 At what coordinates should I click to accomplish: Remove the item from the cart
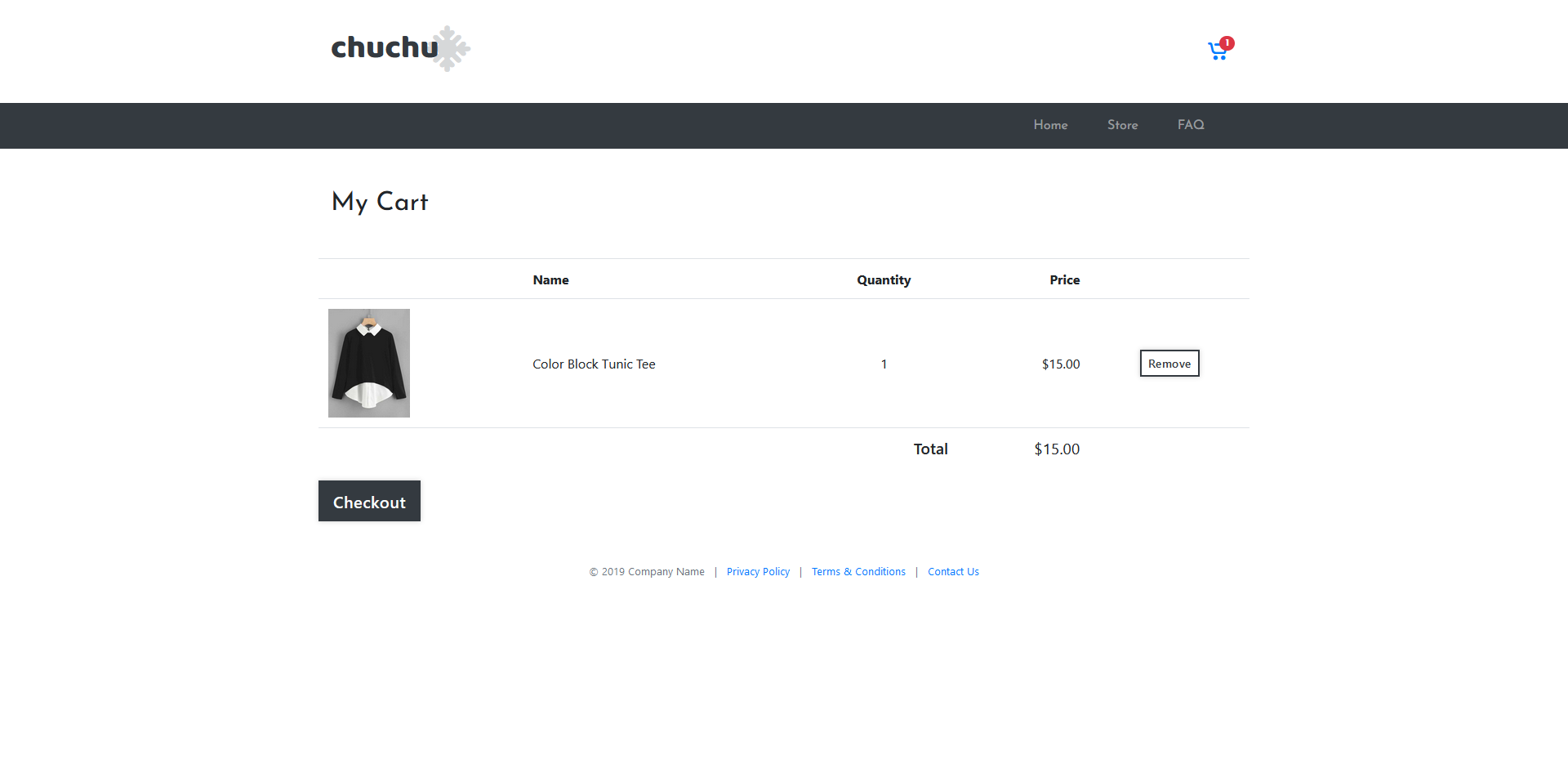(x=1169, y=364)
